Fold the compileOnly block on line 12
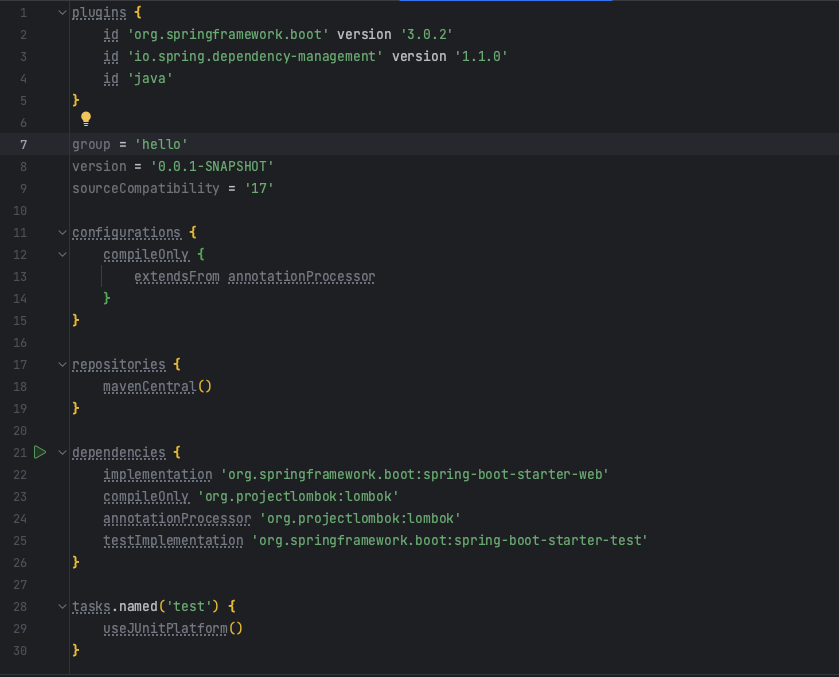 (x=62, y=254)
